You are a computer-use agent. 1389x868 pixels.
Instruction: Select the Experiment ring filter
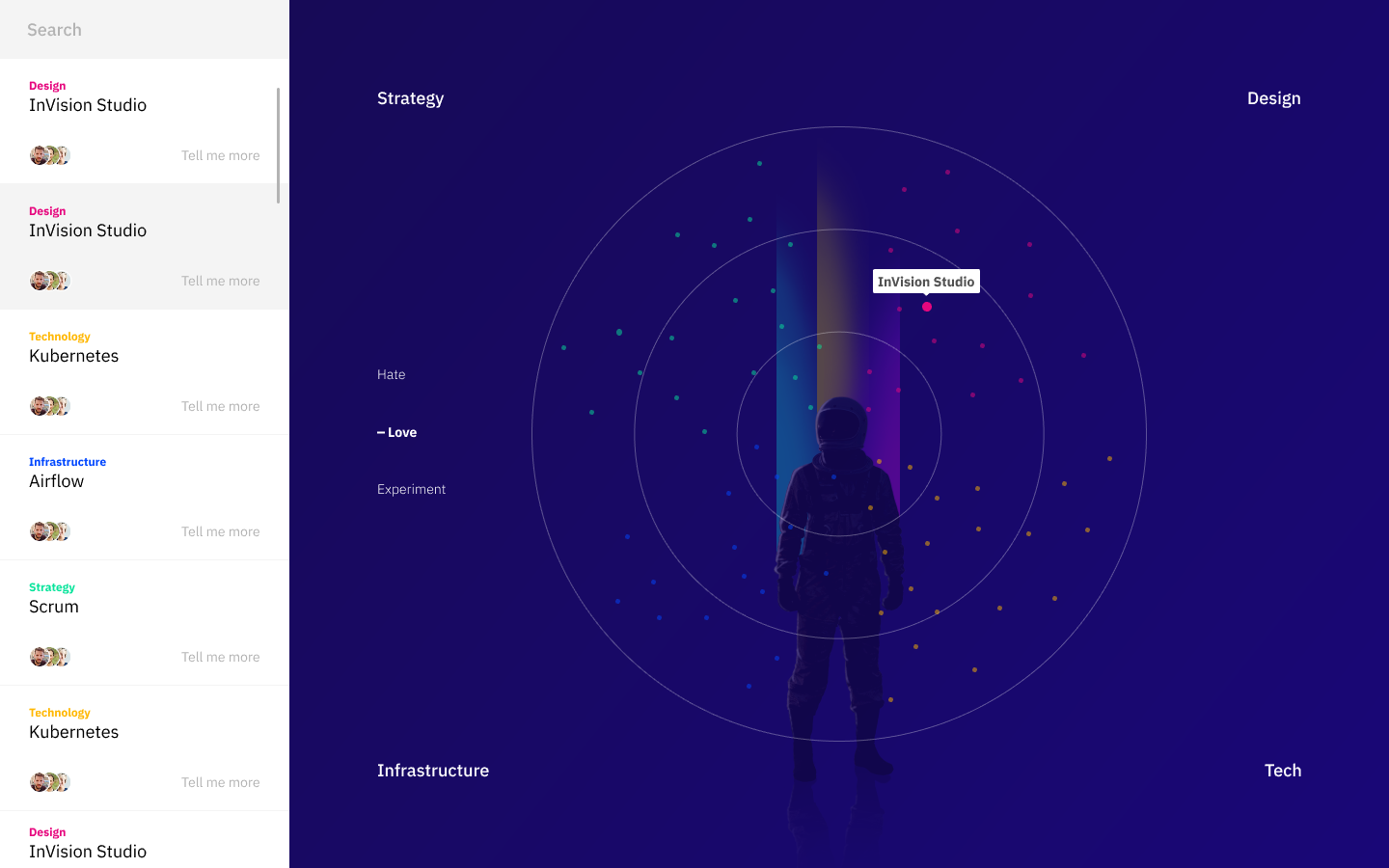click(x=412, y=489)
